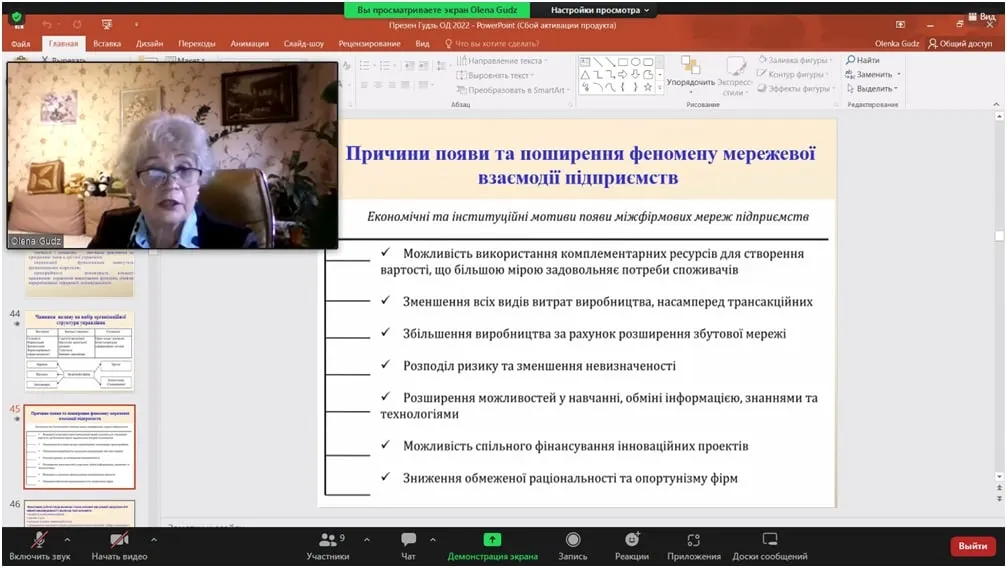Switch to Рецензирование ribbon tab
Screen dimensions: 1007x568
[x=369, y=44]
